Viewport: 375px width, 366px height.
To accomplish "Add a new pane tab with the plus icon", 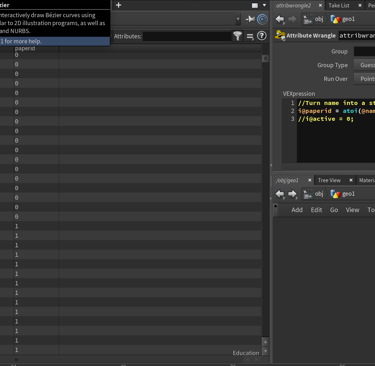I will [x=118, y=5].
